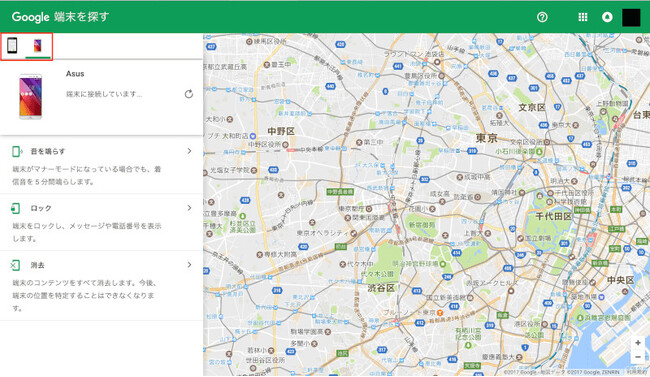The image size is (650, 377).
Task: Click the large Asus phone image
Action: pos(31,96)
